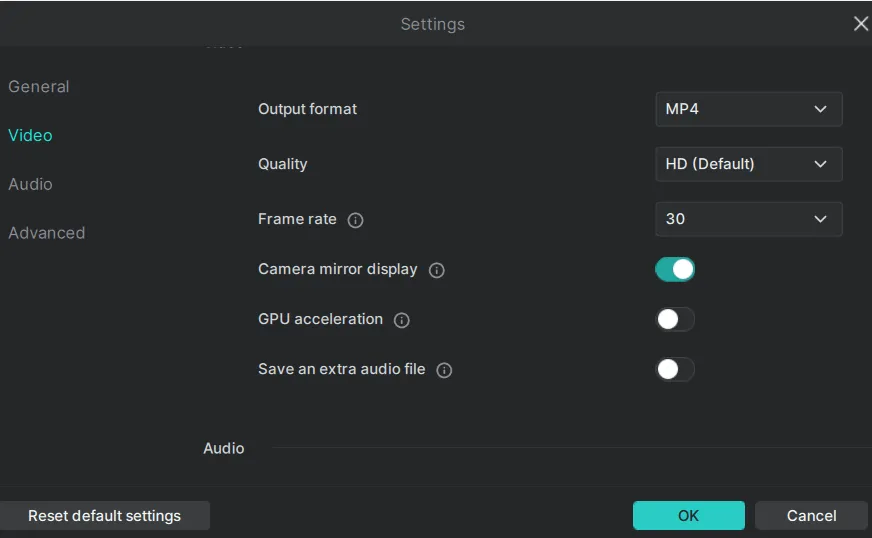Close the Settings dialog with the X
This screenshot has width=872, height=538.
click(860, 24)
